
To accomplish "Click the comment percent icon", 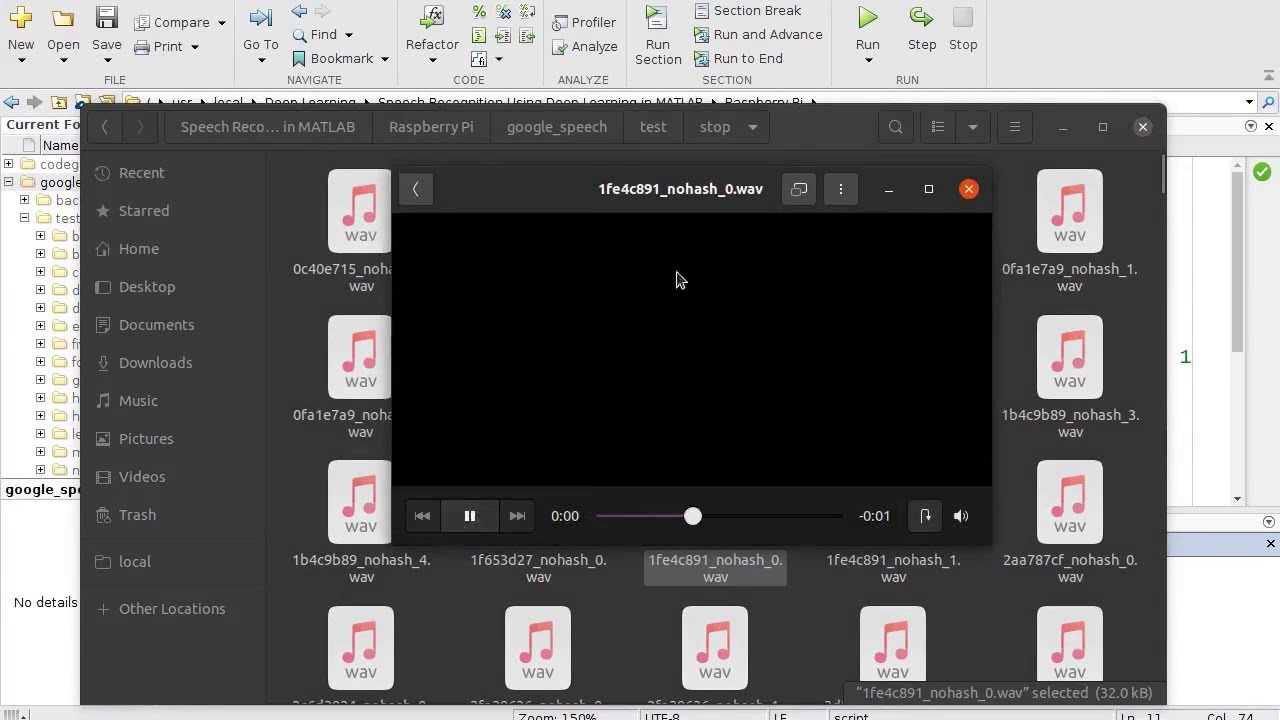I will (479, 12).
